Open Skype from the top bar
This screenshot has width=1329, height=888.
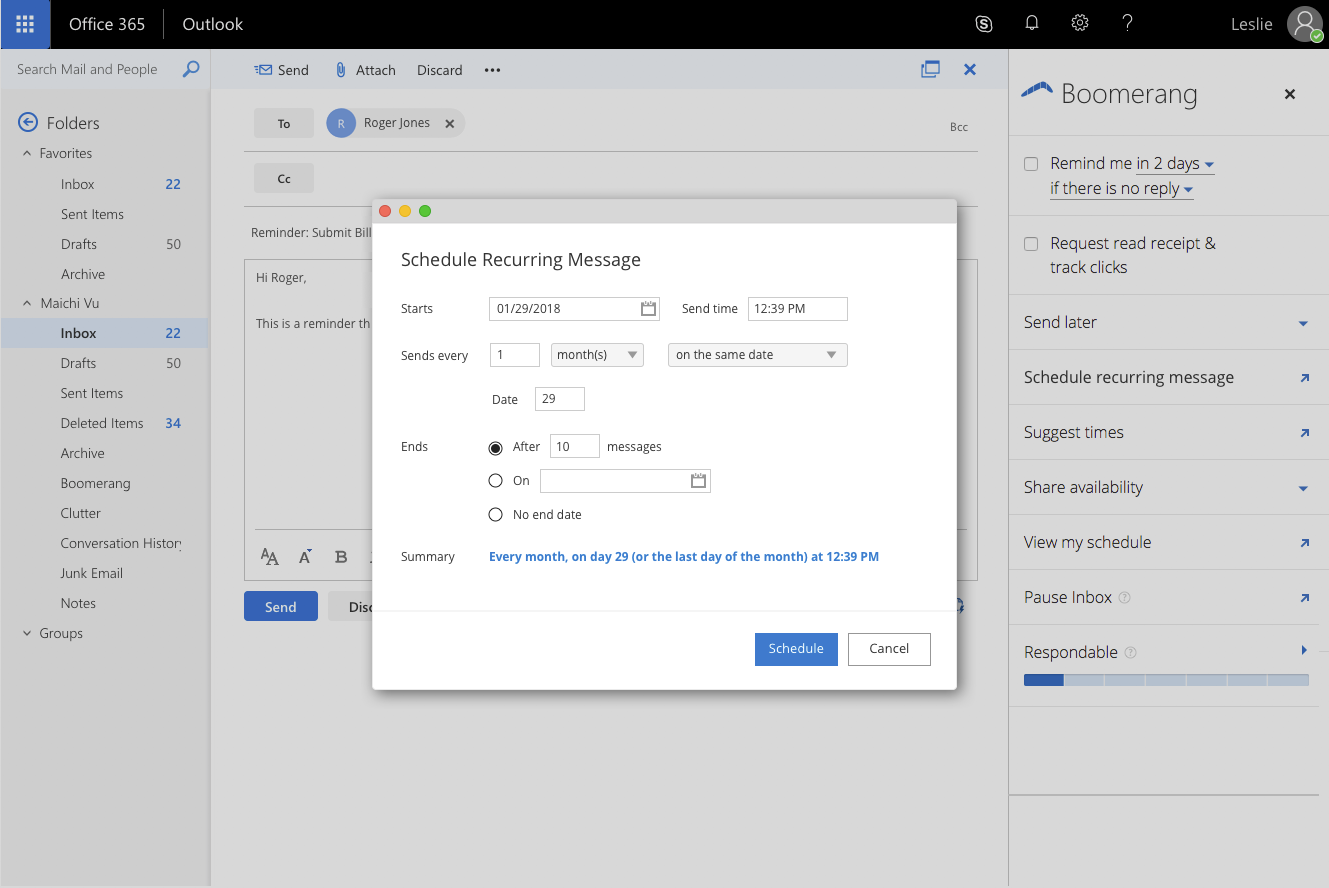pyautogui.click(x=983, y=23)
